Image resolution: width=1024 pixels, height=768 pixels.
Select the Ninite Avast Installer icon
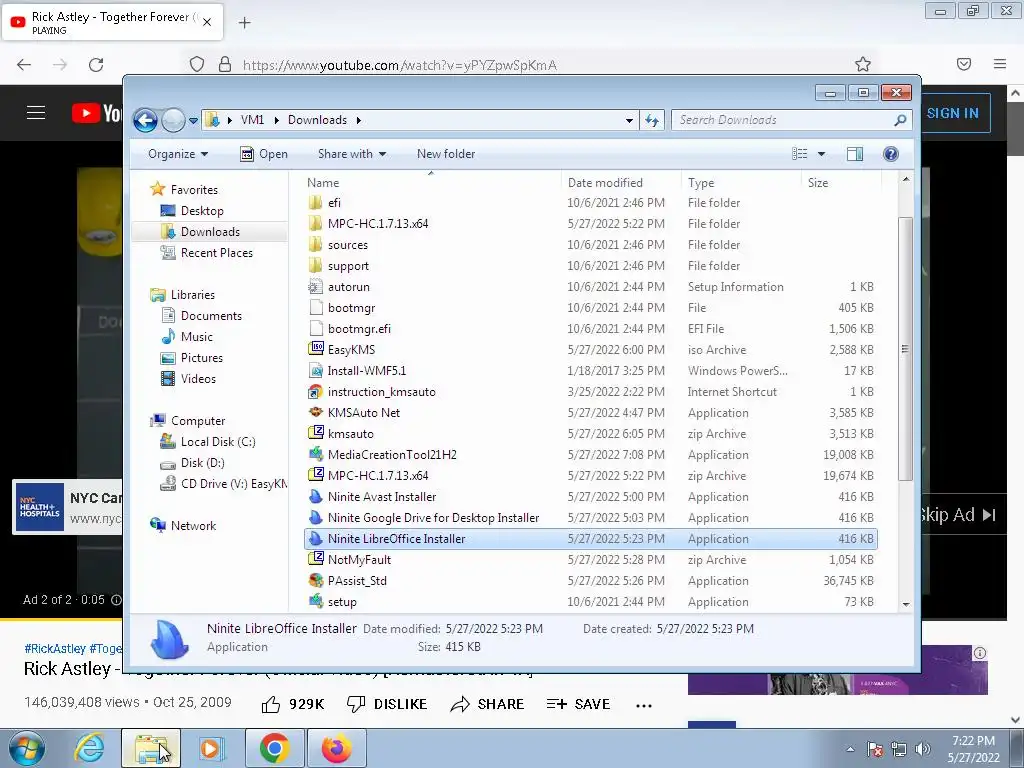[316, 497]
